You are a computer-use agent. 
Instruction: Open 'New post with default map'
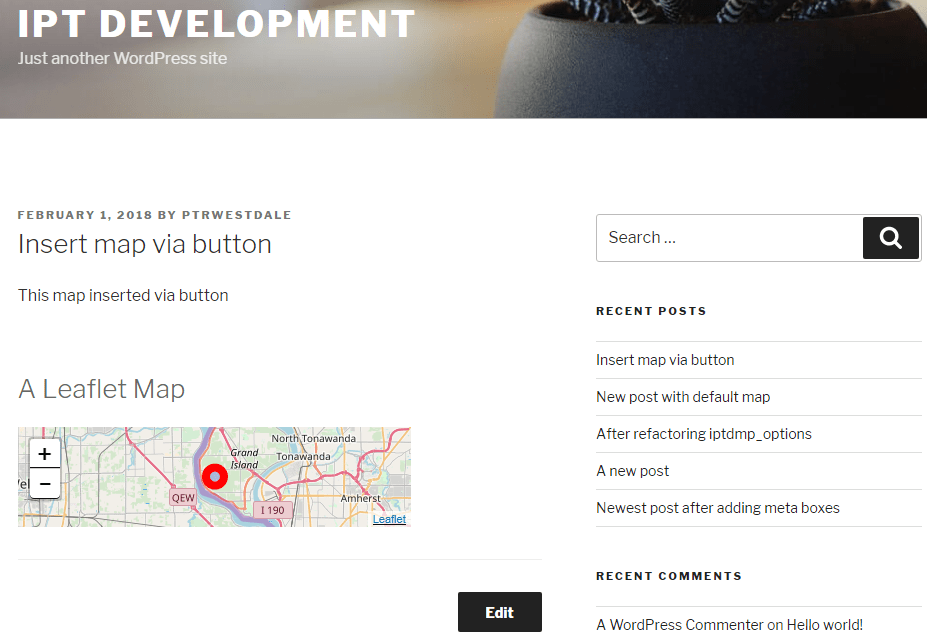[x=682, y=396]
